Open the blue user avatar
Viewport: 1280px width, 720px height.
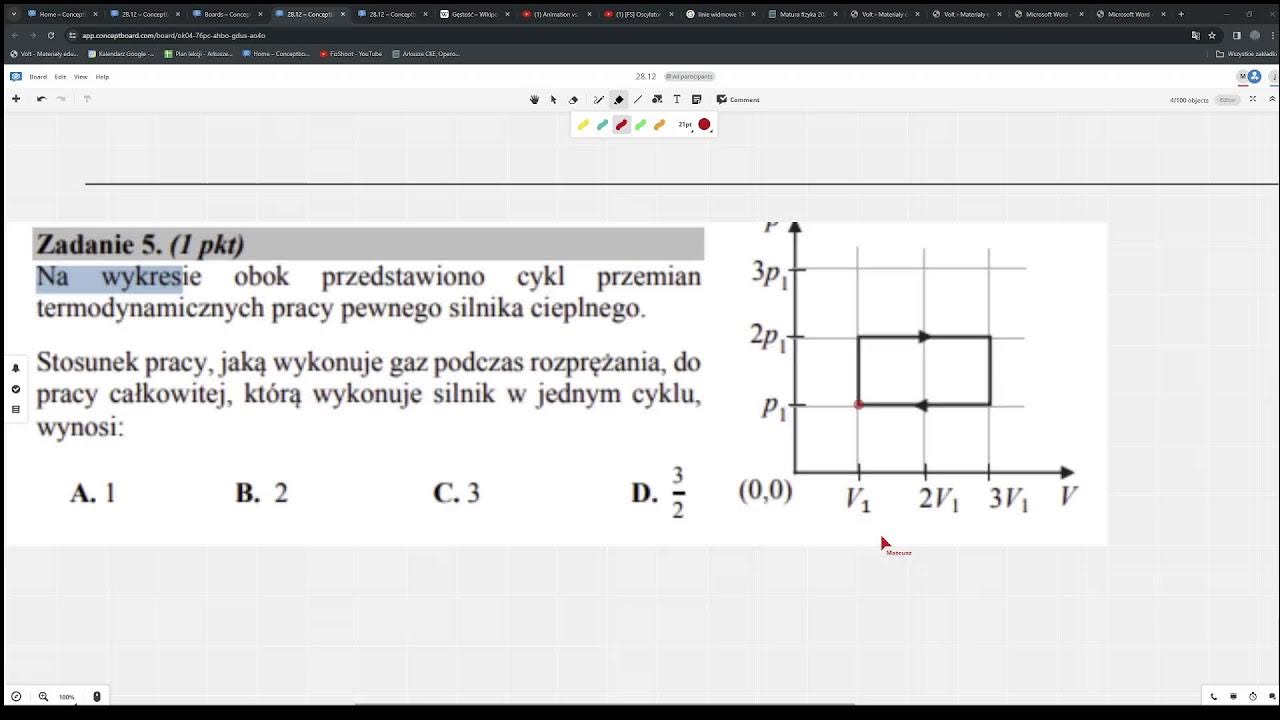[1256, 77]
